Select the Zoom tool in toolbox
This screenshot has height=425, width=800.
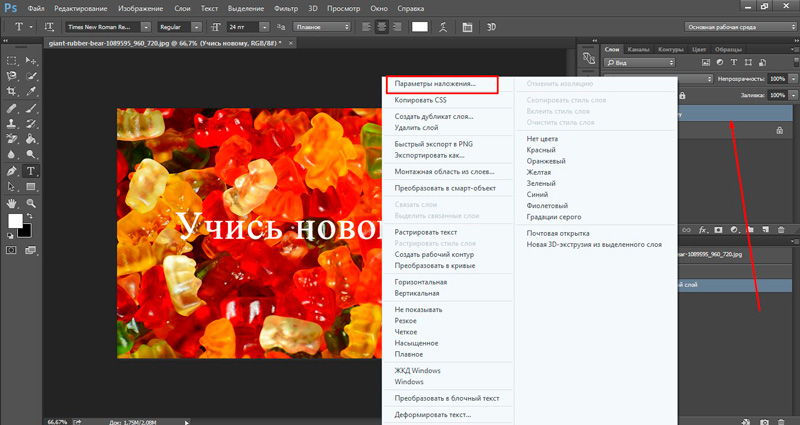point(30,202)
